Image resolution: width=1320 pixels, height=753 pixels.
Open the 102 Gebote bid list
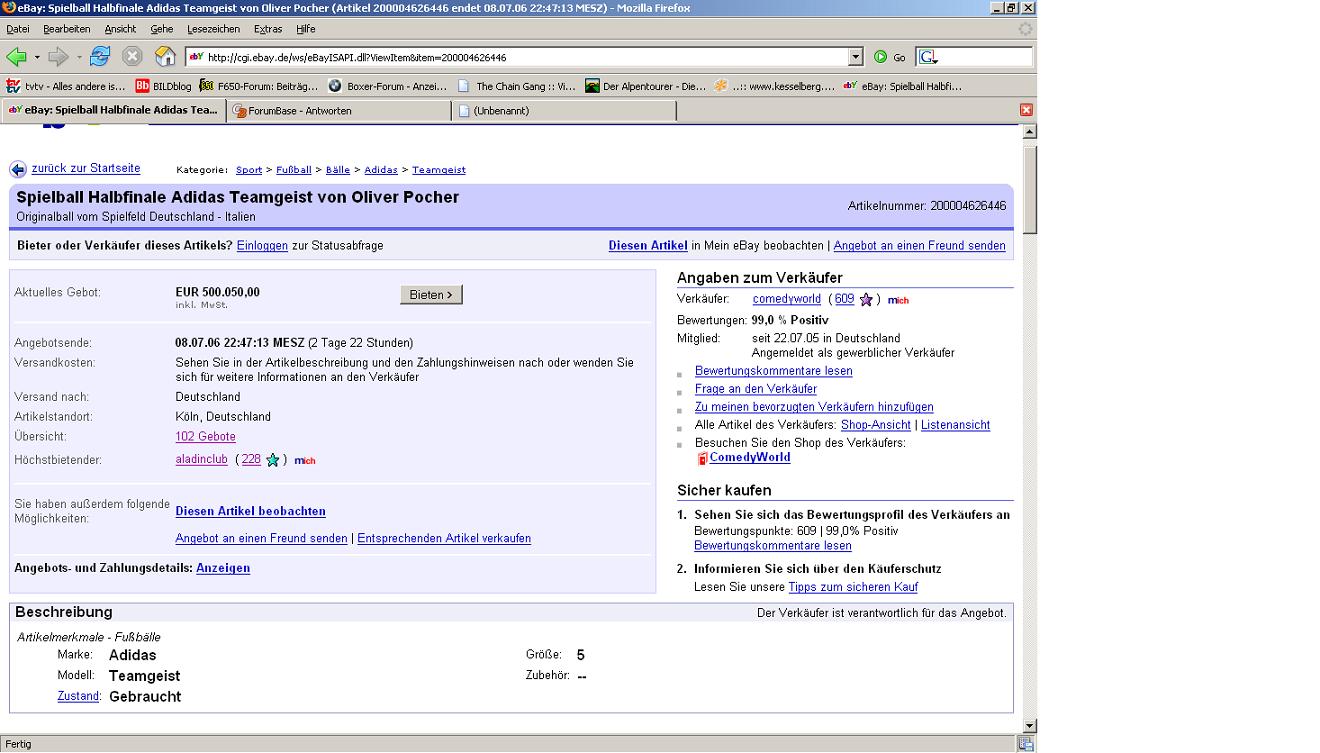pyautogui.click(x=206, y=436)
